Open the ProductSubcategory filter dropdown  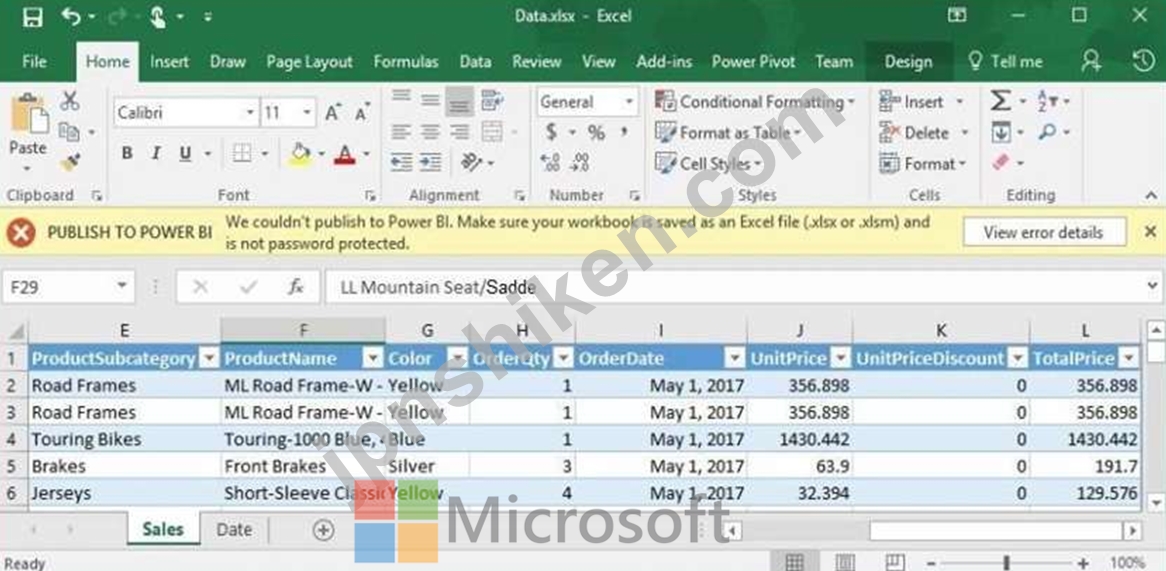click(210, 358)
